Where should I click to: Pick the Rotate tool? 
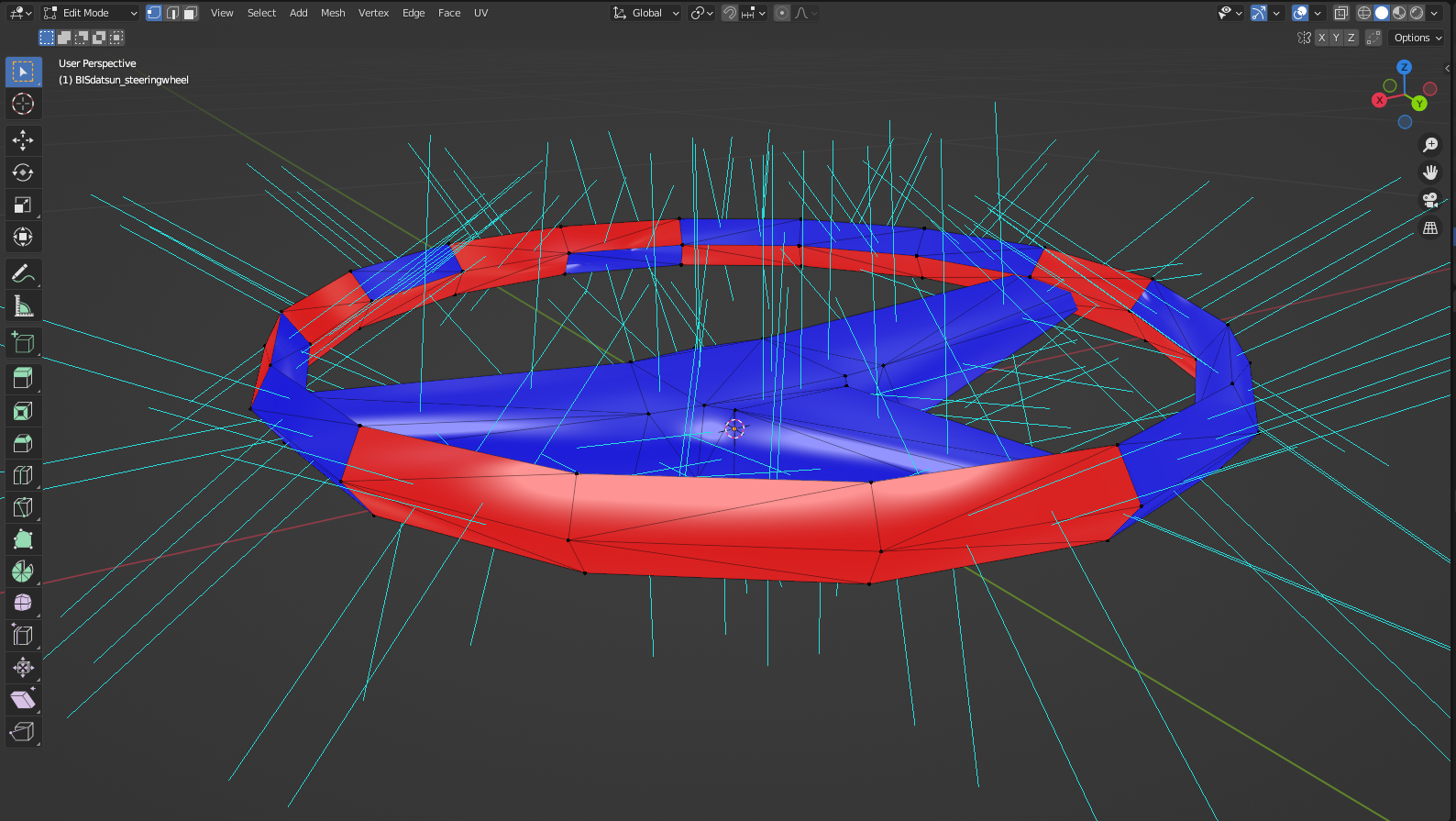pos(23,172)
